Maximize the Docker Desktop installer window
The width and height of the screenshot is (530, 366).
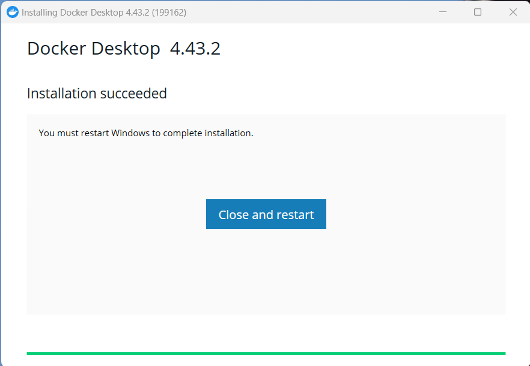click(477, 12)
